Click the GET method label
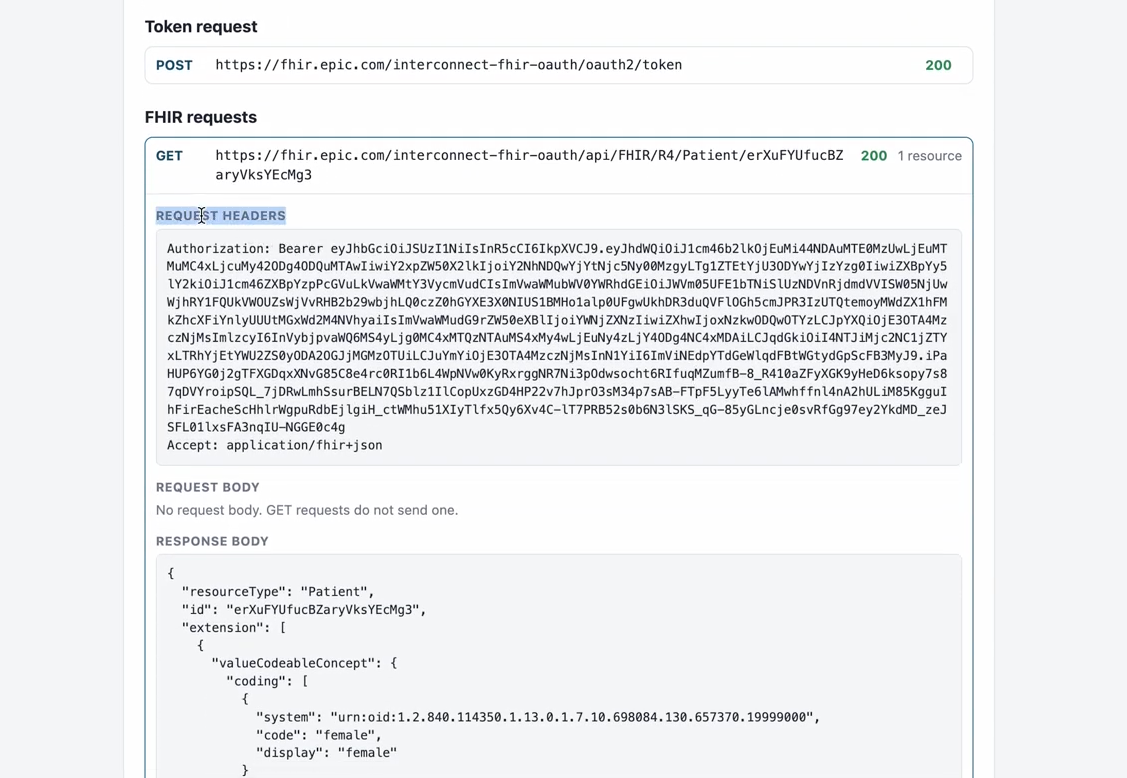The height and width of the screenshot is (778, 1127). point(169,156)
